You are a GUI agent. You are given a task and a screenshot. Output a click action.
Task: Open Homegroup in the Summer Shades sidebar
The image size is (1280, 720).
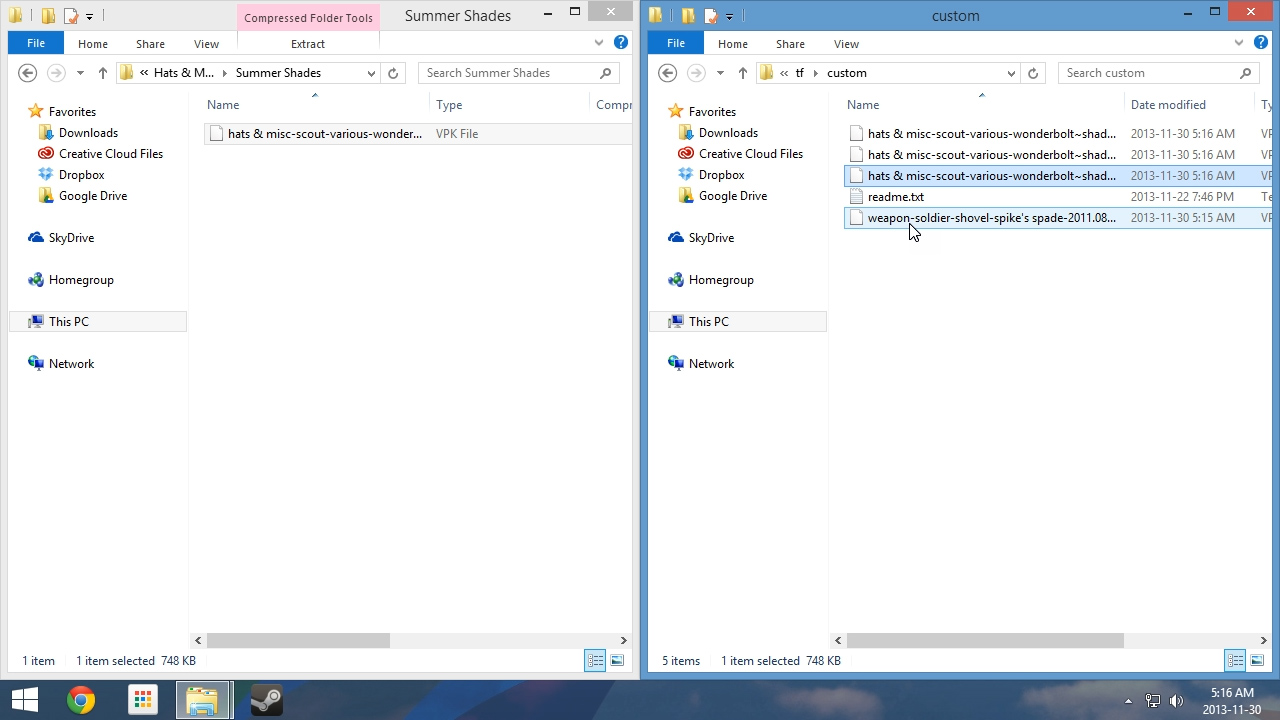[x=81, y=280]
